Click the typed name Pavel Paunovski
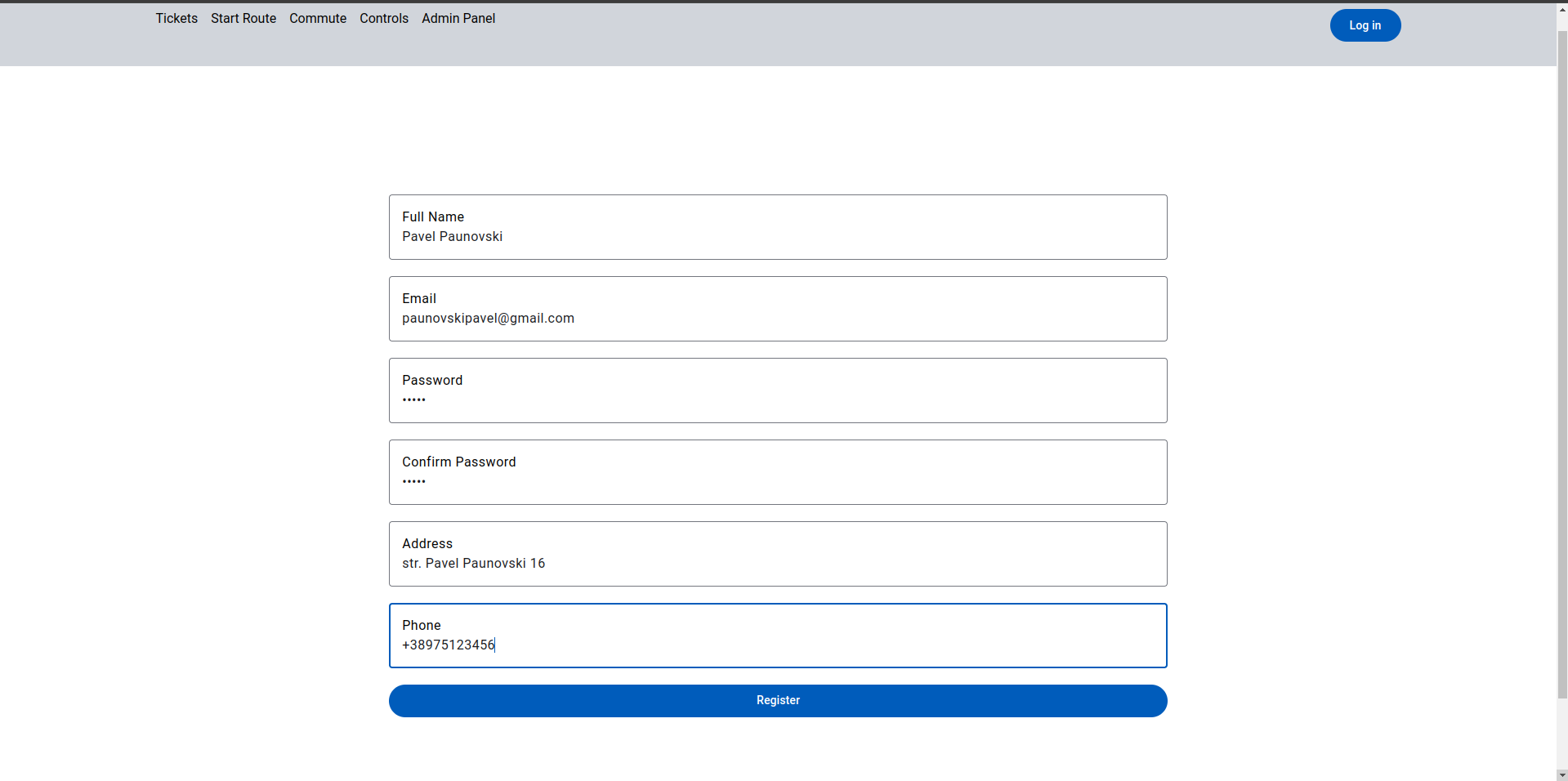Viewport: 1568px width, 781px height. [x=452, y=236]
